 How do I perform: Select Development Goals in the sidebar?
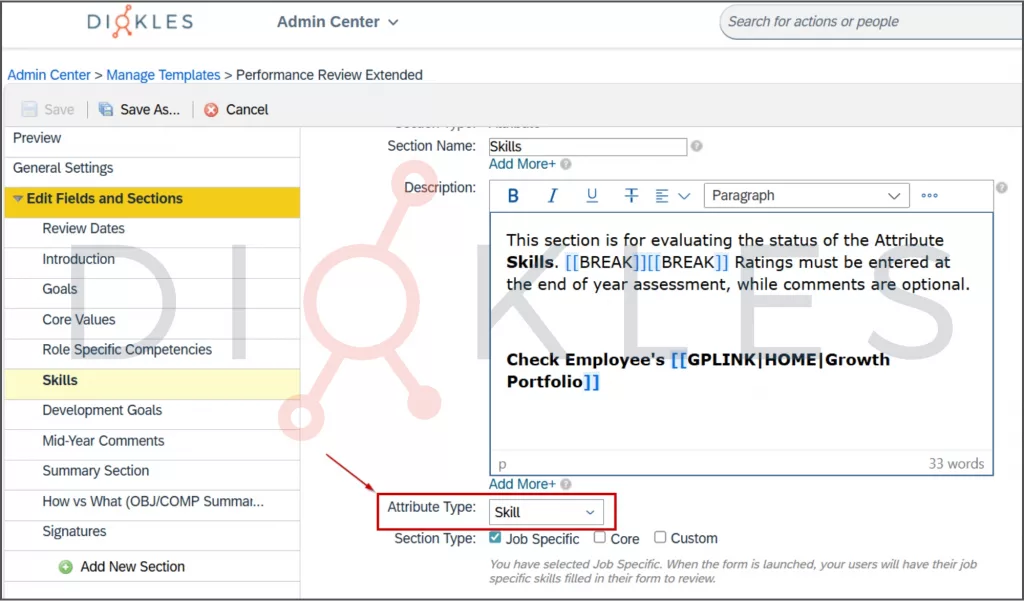pyautogui.click(x=102, y=410)
